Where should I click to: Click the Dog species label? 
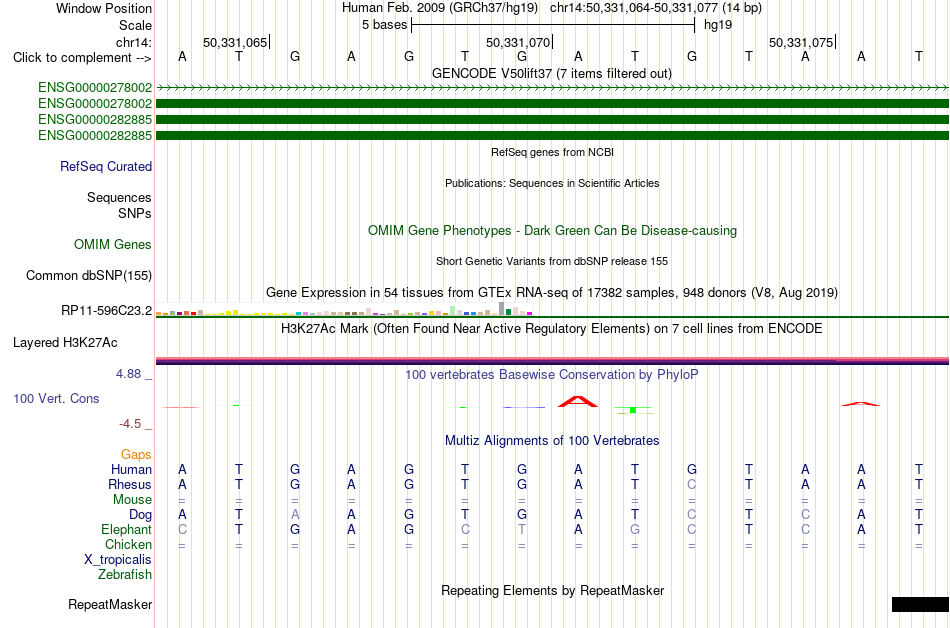(x=140, y=515)
